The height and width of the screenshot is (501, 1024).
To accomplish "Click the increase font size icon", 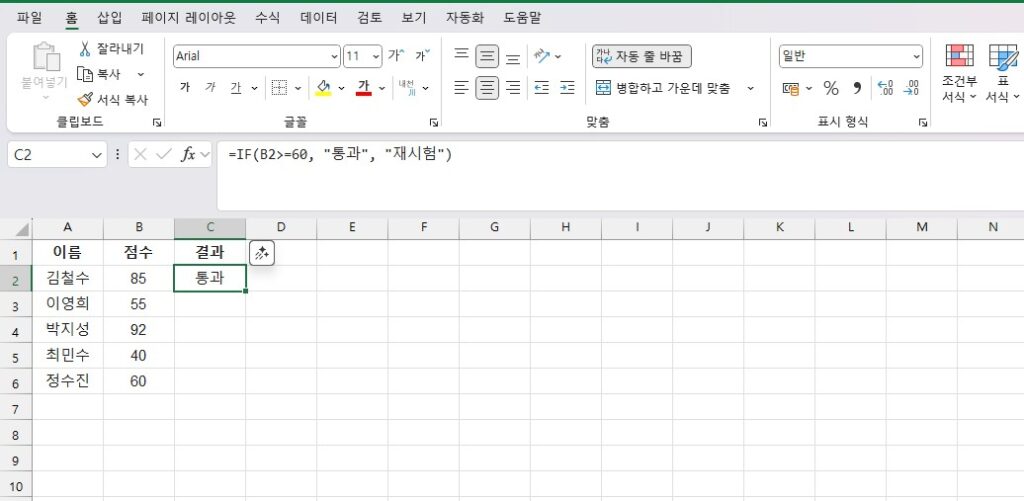I will coord(396,56).
